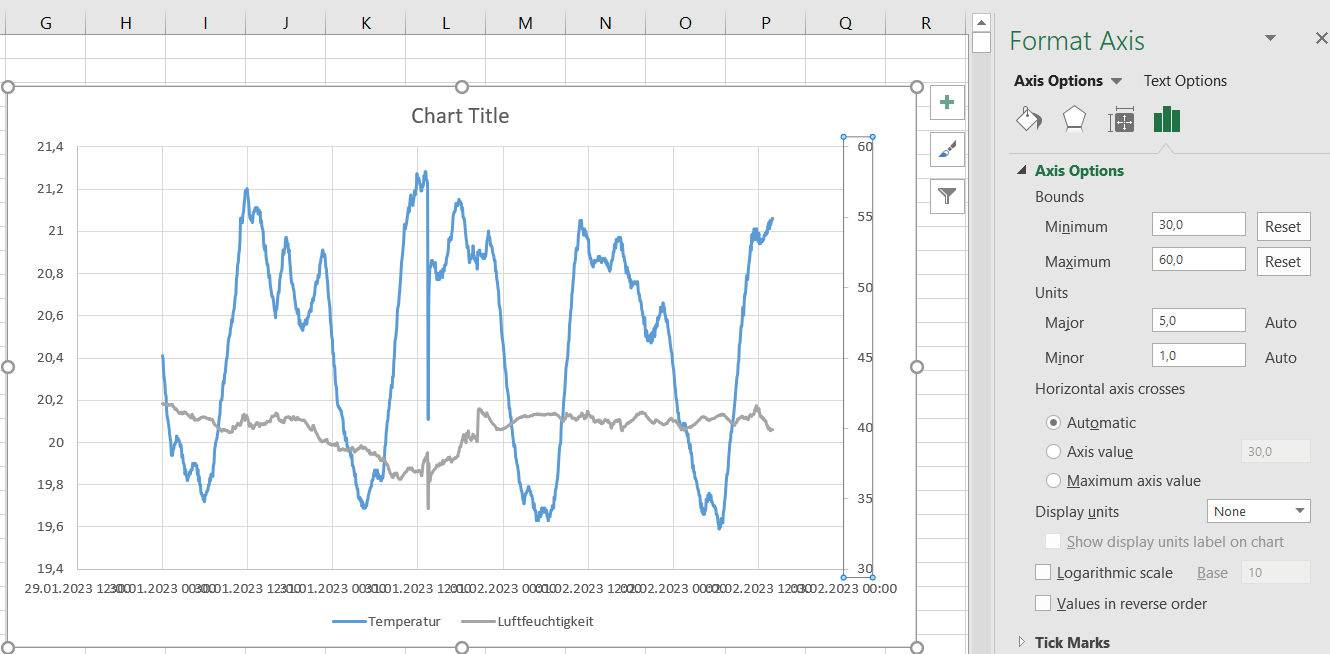
Task: Select column R header
Action: click(x=926, y=23)
